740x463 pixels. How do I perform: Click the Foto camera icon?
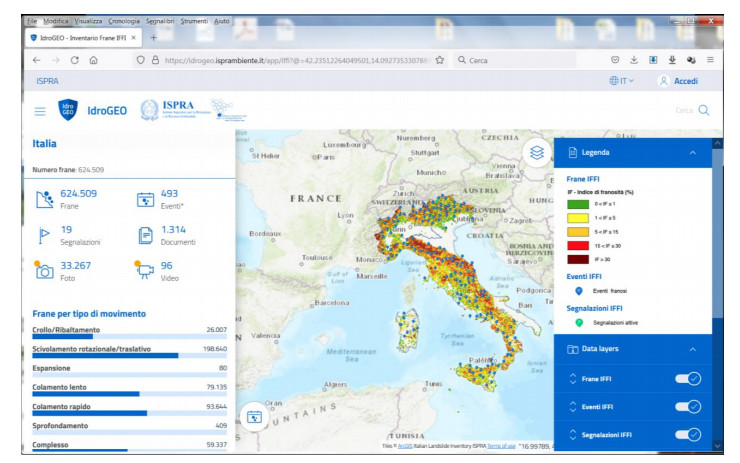(44, 268)
